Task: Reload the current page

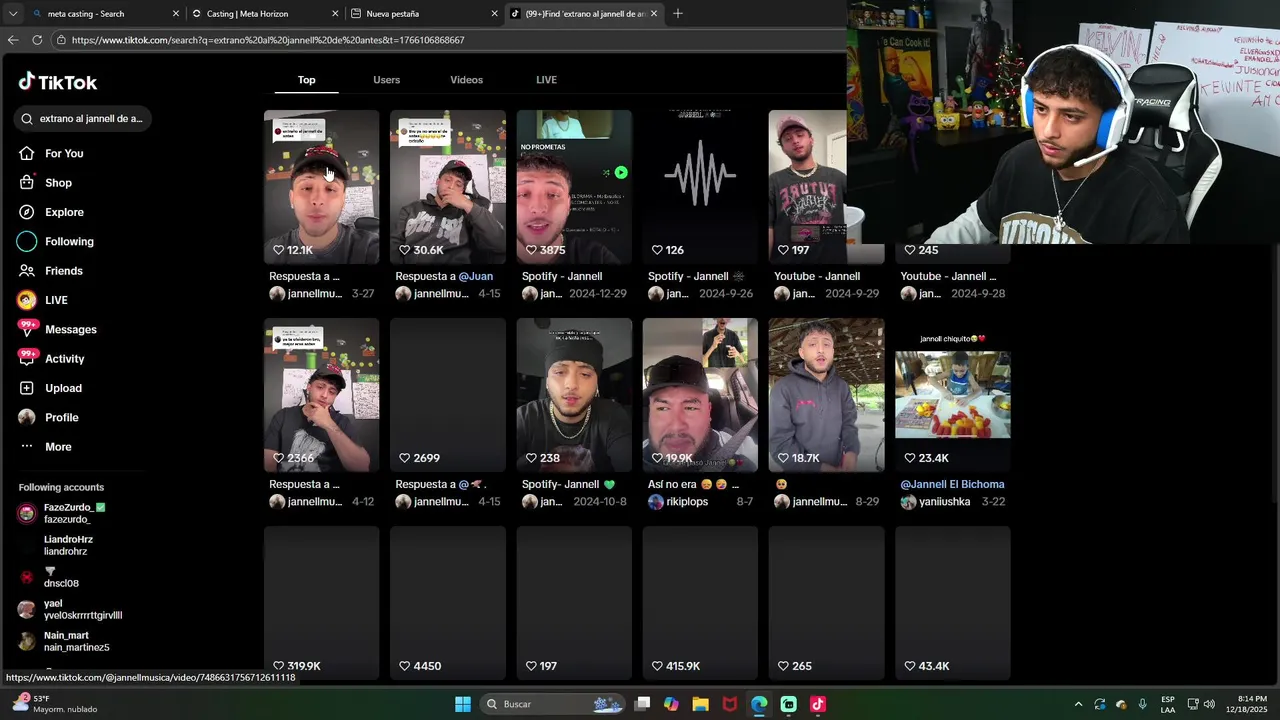Action: tap(37, 40)
